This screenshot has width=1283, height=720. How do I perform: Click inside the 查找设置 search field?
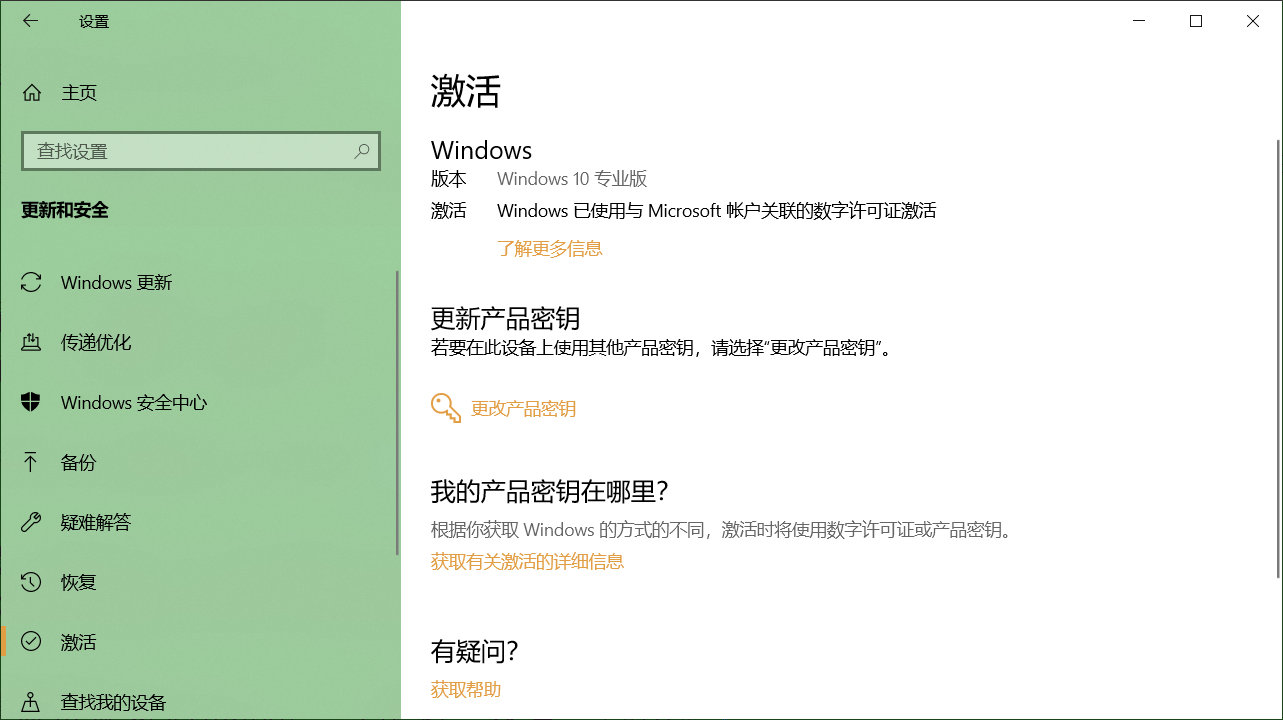pos(180,150)
